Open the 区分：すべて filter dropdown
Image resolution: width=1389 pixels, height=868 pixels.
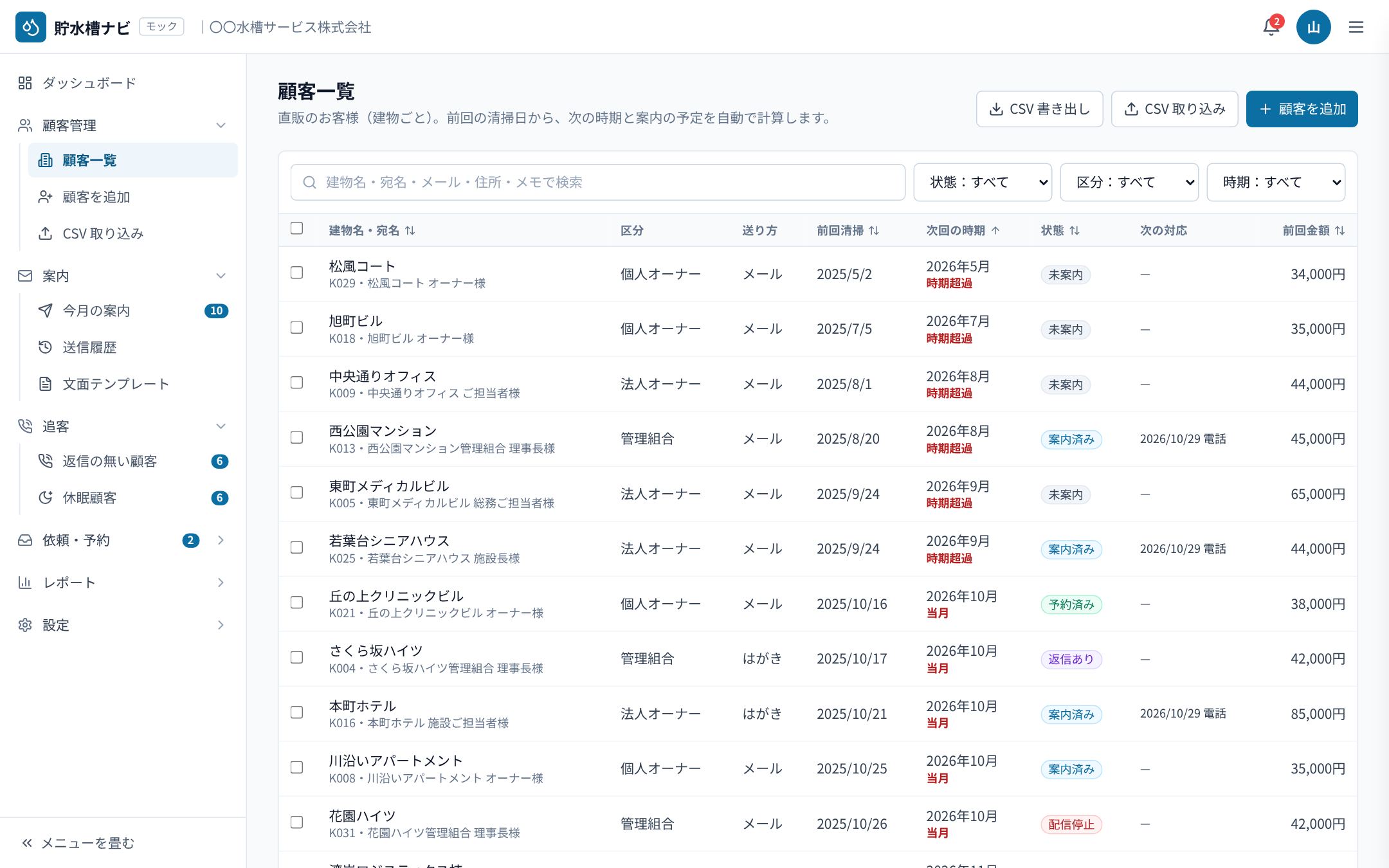coord(1129,183)
